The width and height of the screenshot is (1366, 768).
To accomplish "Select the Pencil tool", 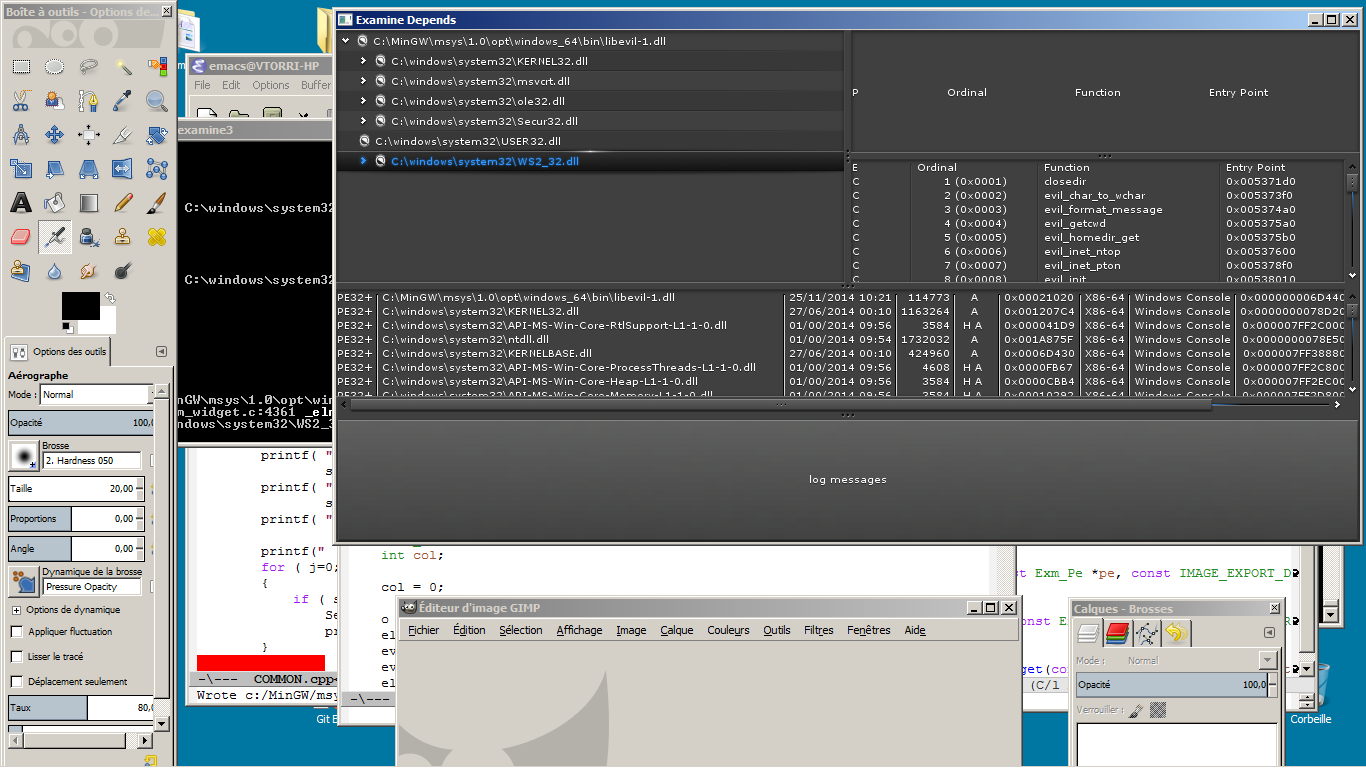I will click(123, 203).
